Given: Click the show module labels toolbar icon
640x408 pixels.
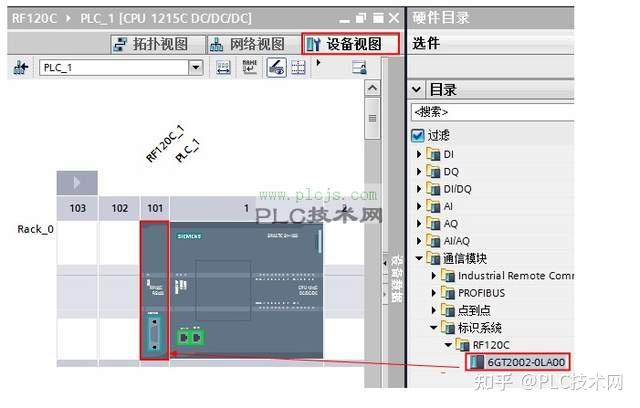Looking at the screenshot, I should pyautogui.click(x=223, y=67).
